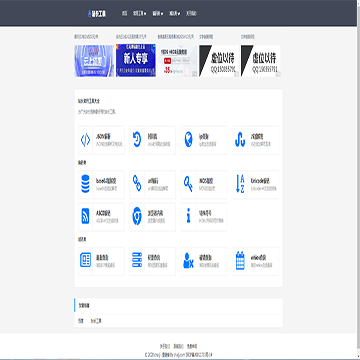360x360 pixels.
Task: Click the URL encode chain-link icon
Action: [x=137, y=183]
